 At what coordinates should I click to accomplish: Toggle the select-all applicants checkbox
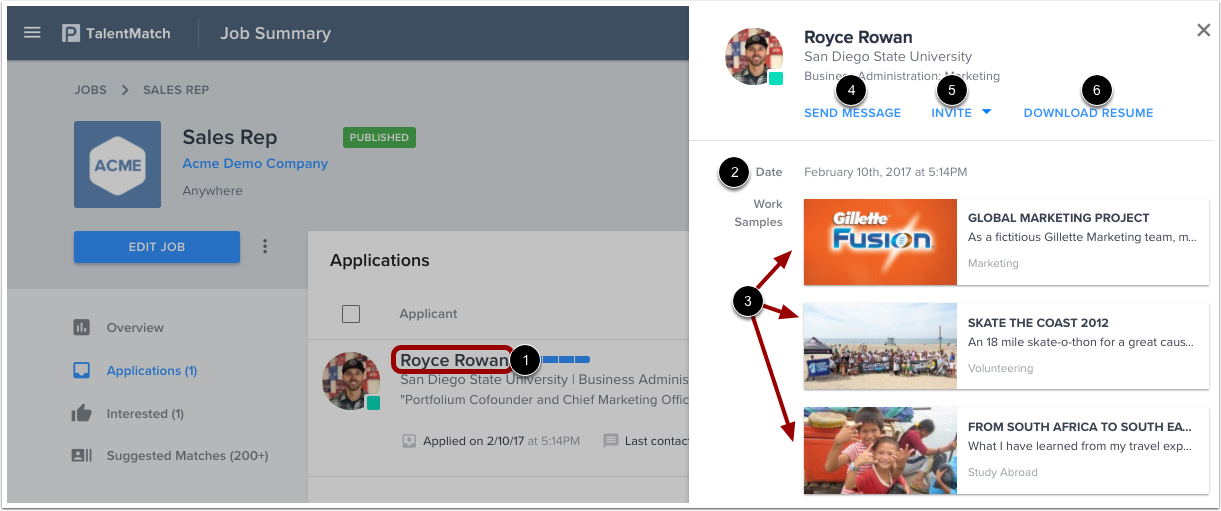(x=351, y=314)
